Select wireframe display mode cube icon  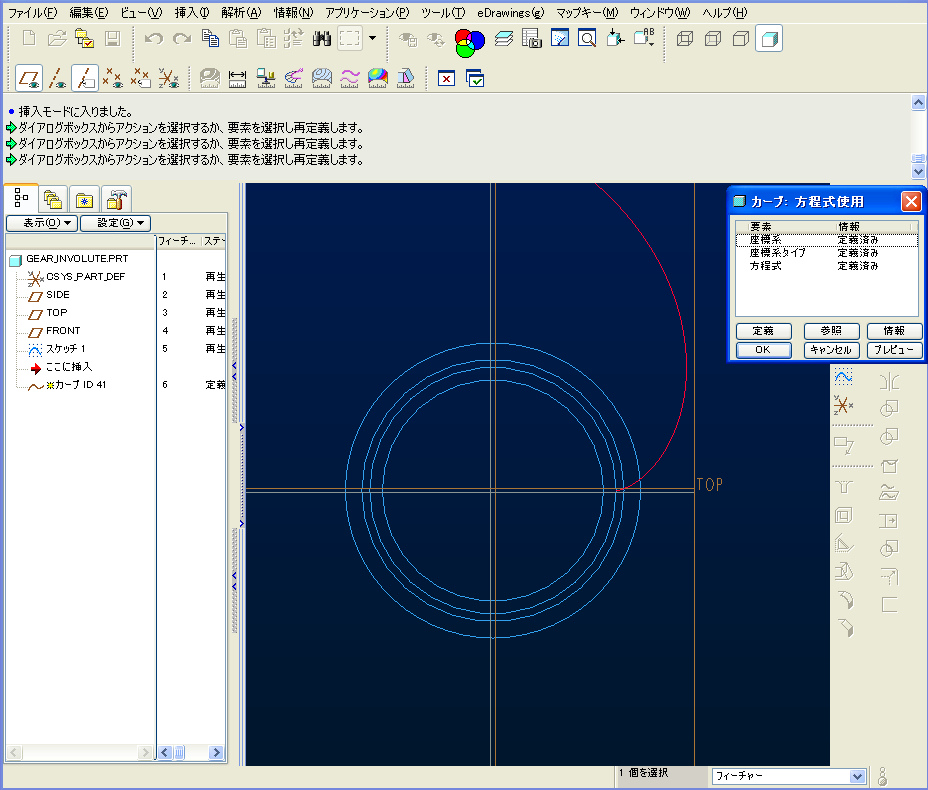tap(685, 39)
